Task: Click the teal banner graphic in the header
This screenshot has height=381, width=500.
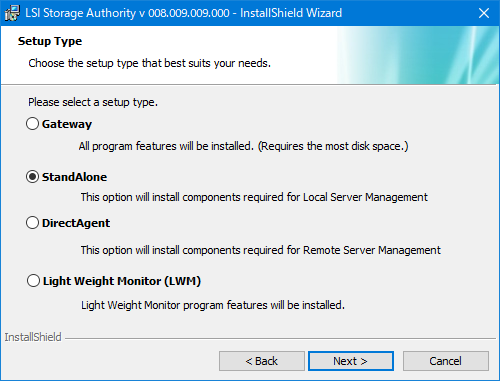Action: click(418, 55)
